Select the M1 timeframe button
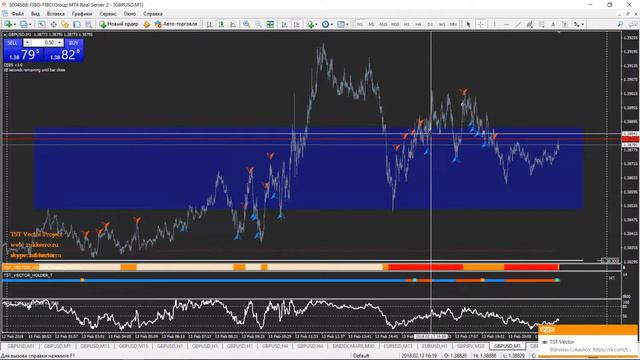Screen dimensions: 640x360 click(x=360, y=24)
